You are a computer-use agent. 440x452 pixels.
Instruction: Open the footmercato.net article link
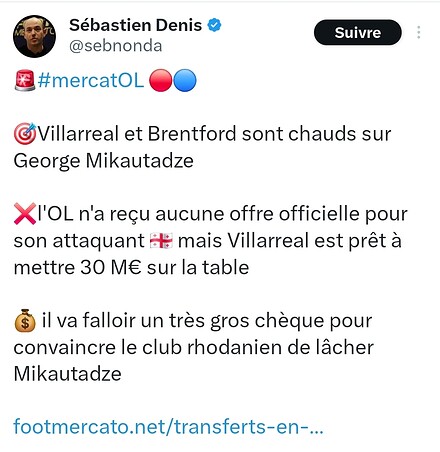[168, 427]
